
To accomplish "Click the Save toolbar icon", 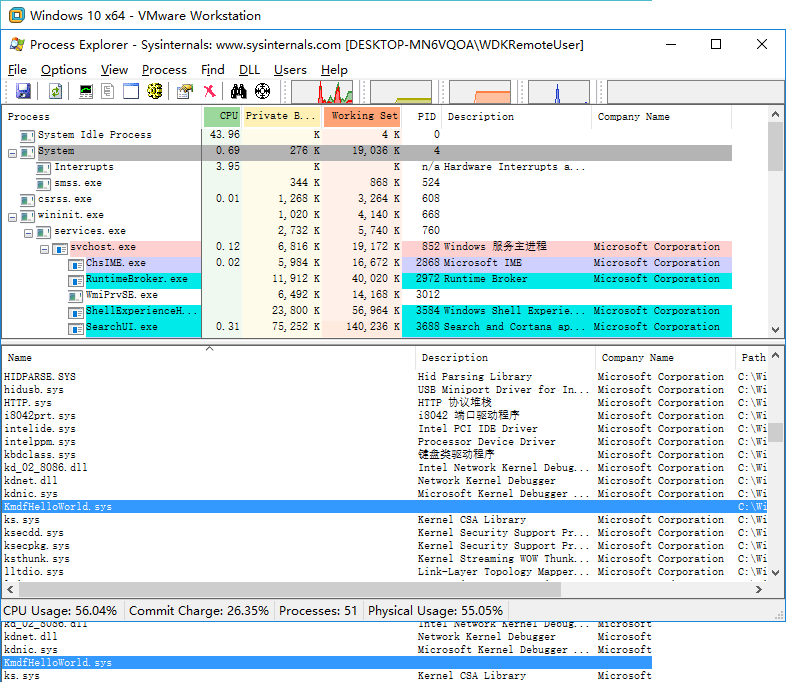I will point(23,91).
